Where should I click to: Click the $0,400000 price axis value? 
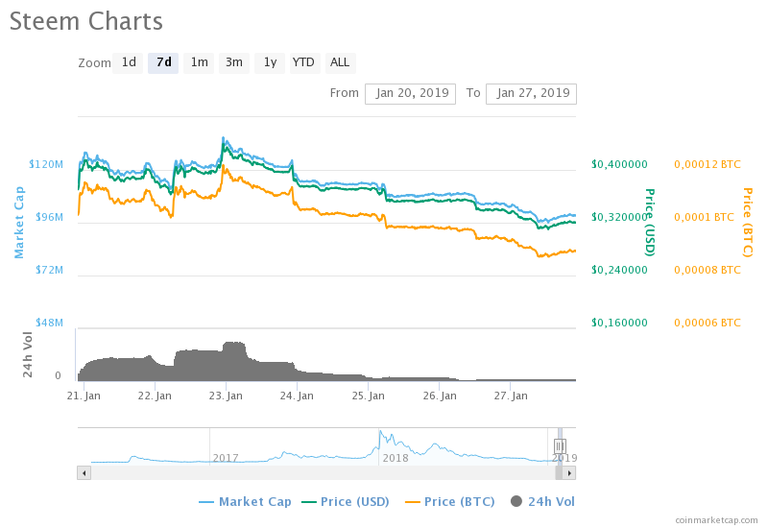coord(619,164)
